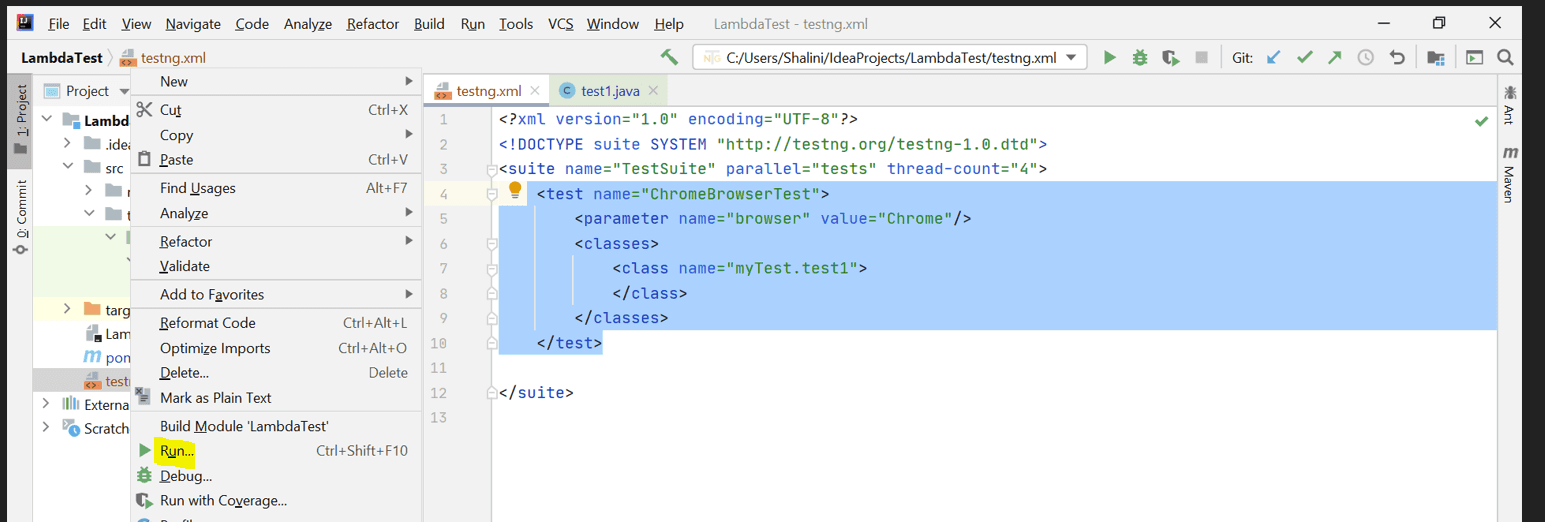Open the 1: Project tool window stripe
Screen dimensions: 1545x522
(x=21, y=119)
